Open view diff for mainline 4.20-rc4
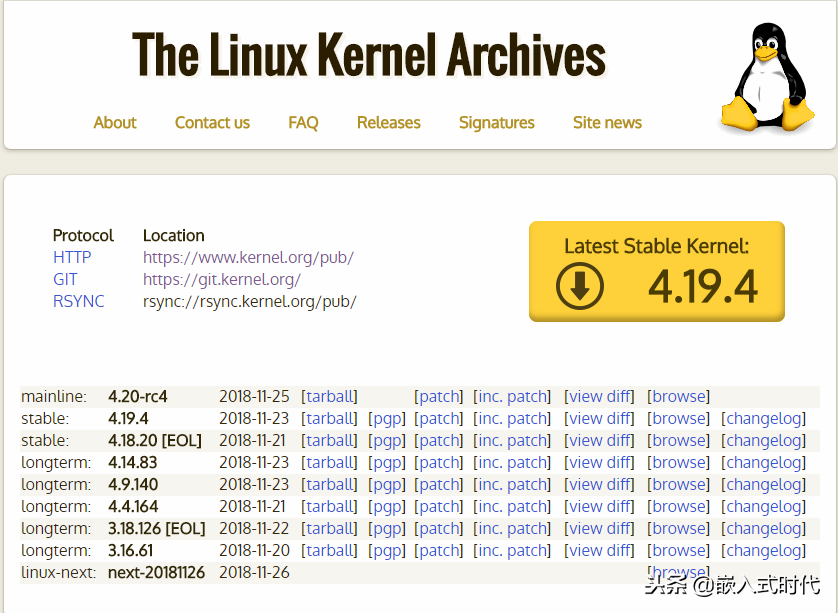Screen dimensions: 838x613 [x=599, y=397]
